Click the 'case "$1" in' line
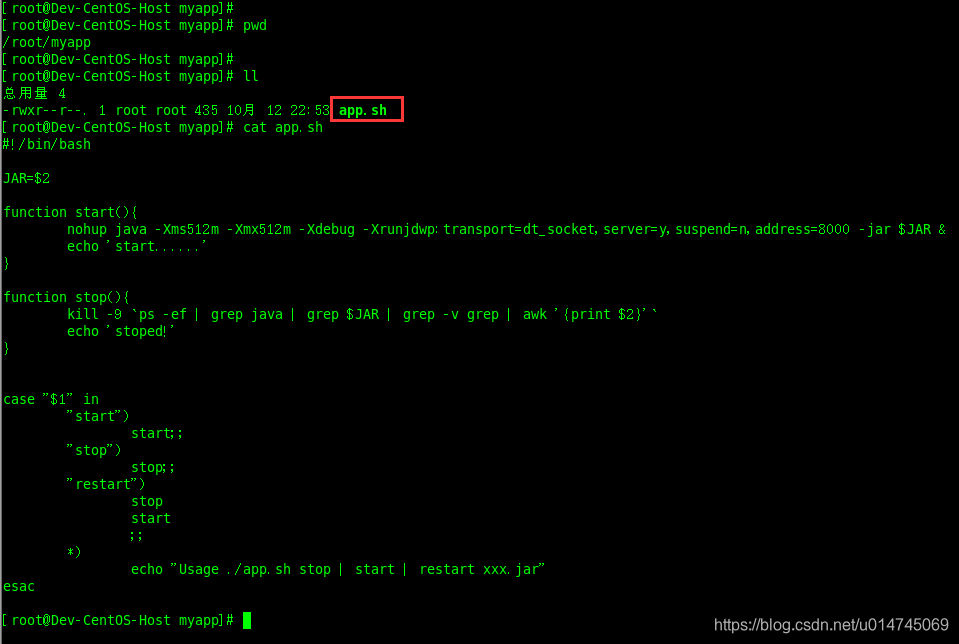 pyautogui.click(x=51, y=399)
